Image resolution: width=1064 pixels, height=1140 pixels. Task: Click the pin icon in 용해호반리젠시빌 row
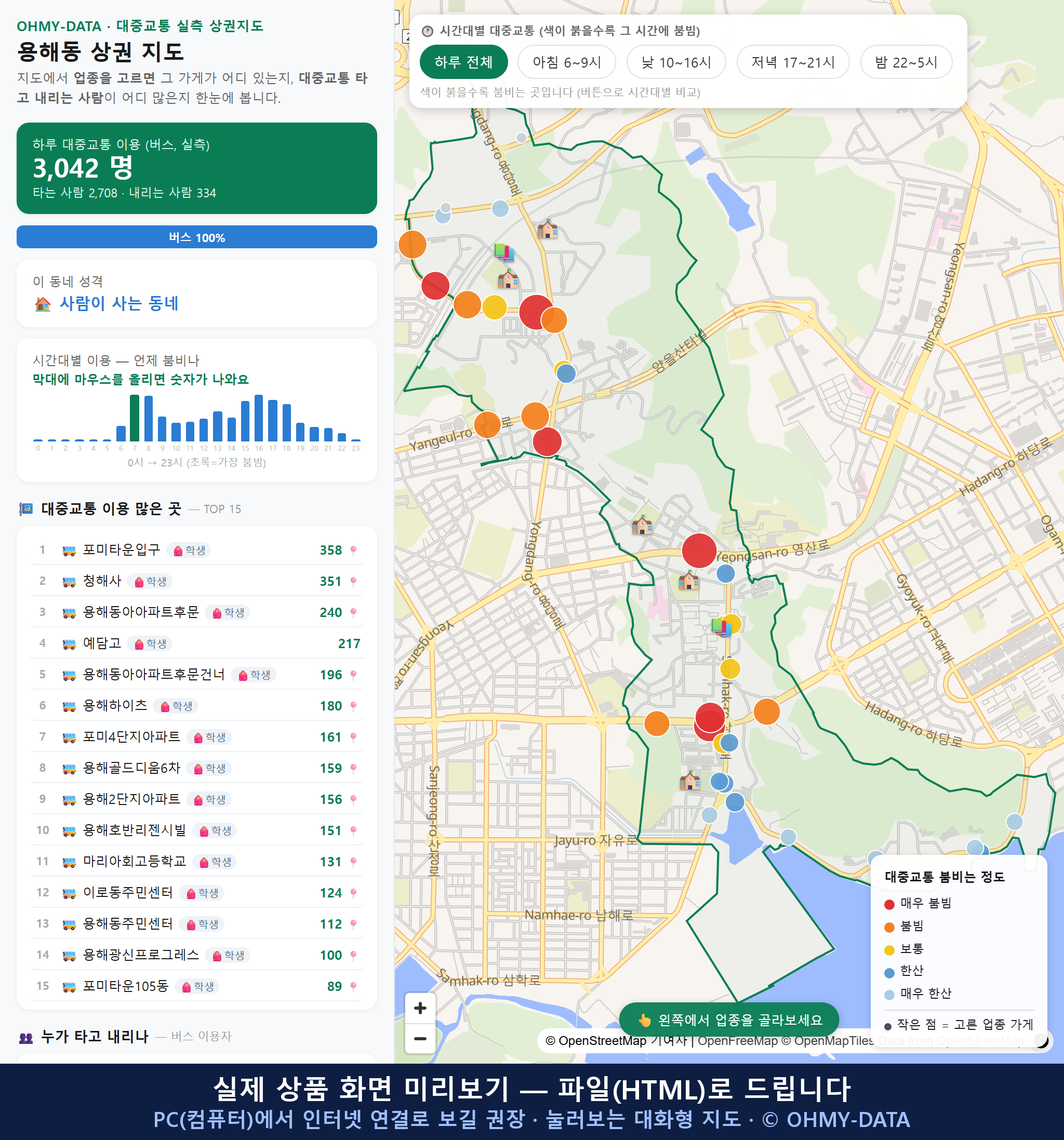pos(353,831)
